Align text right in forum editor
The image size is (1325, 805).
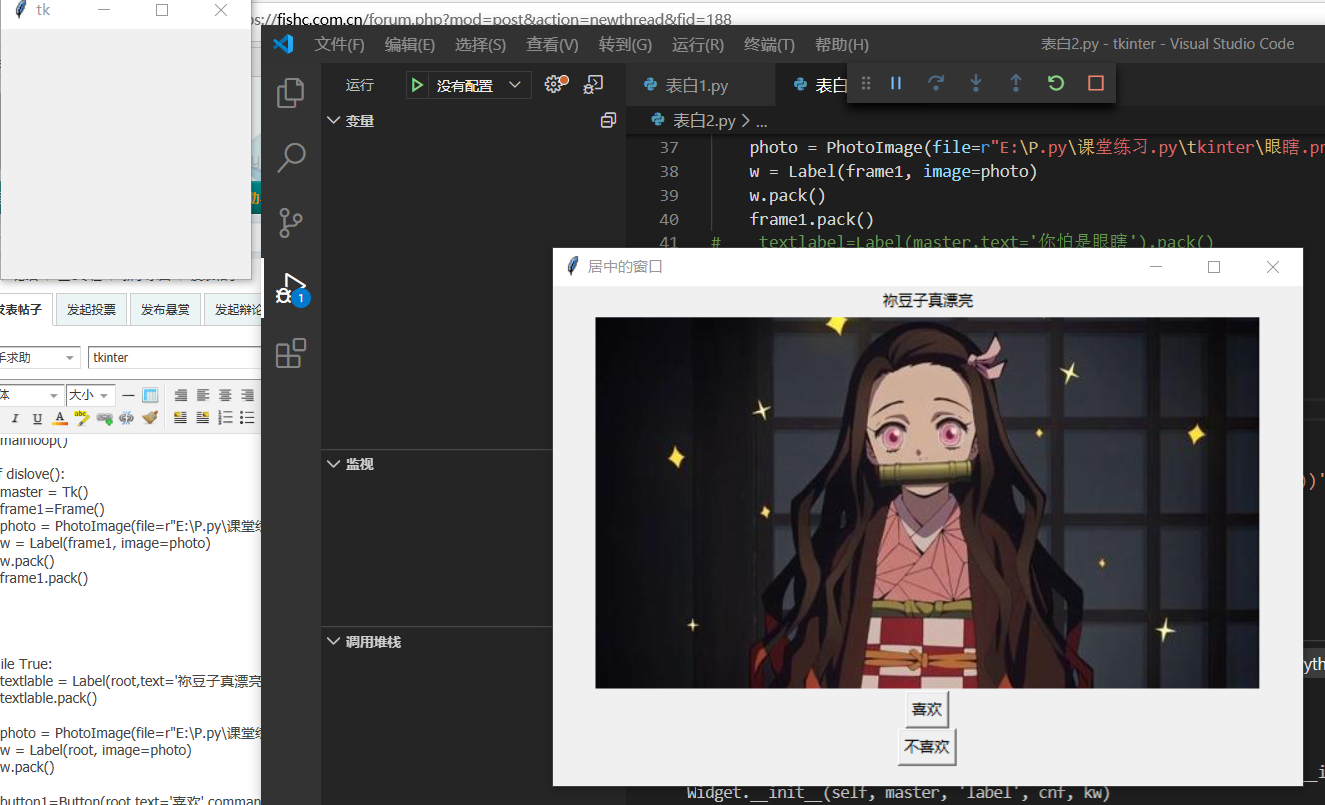pos(247,395)
